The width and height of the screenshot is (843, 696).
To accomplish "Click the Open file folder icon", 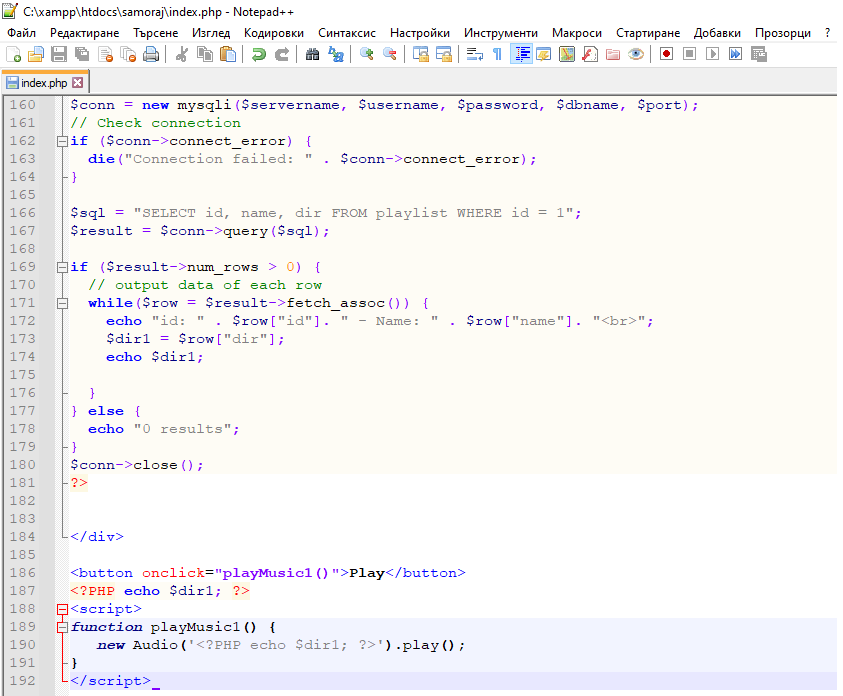I will pos(36,54).
